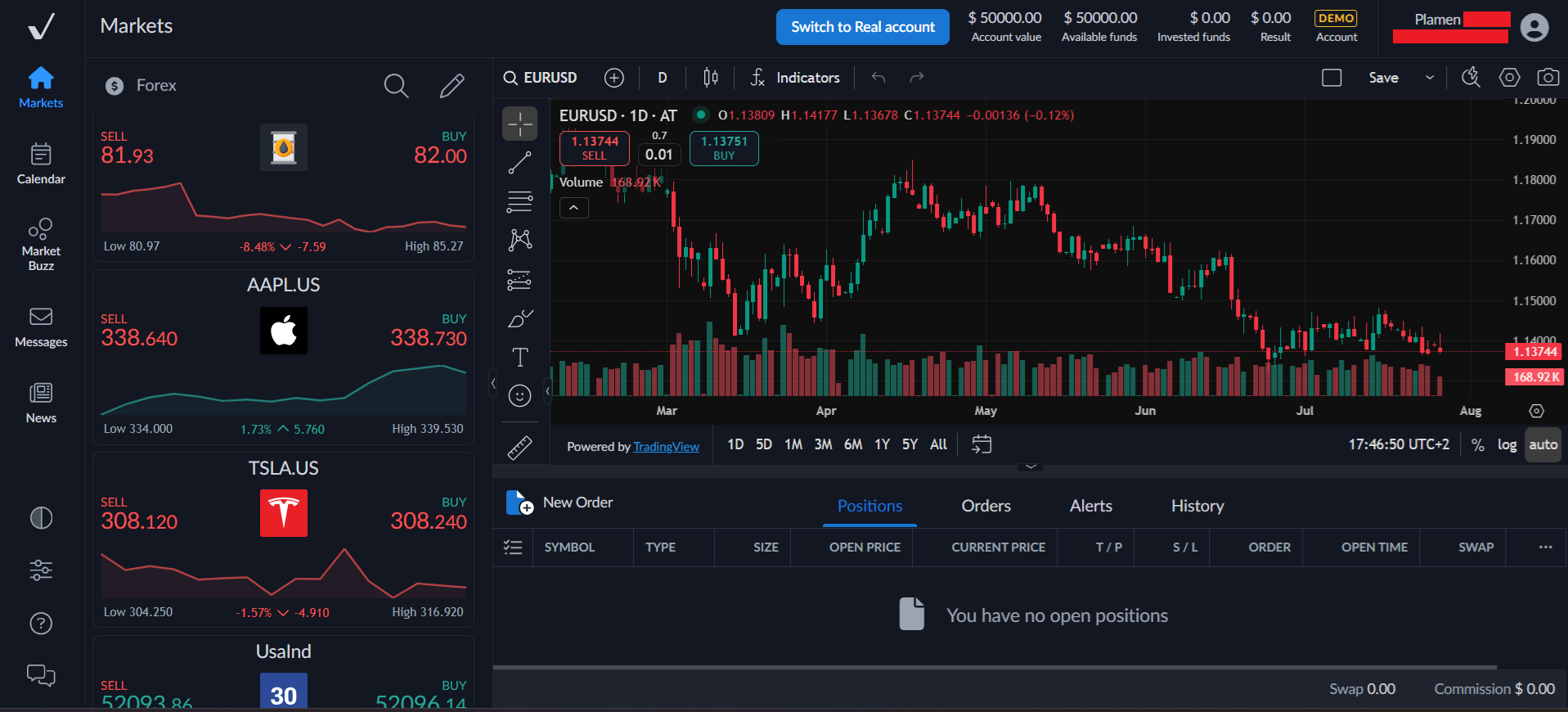Search instruments in the Forex list
Viewport: 1568px width, 712px height.
(x=396, y=85)
